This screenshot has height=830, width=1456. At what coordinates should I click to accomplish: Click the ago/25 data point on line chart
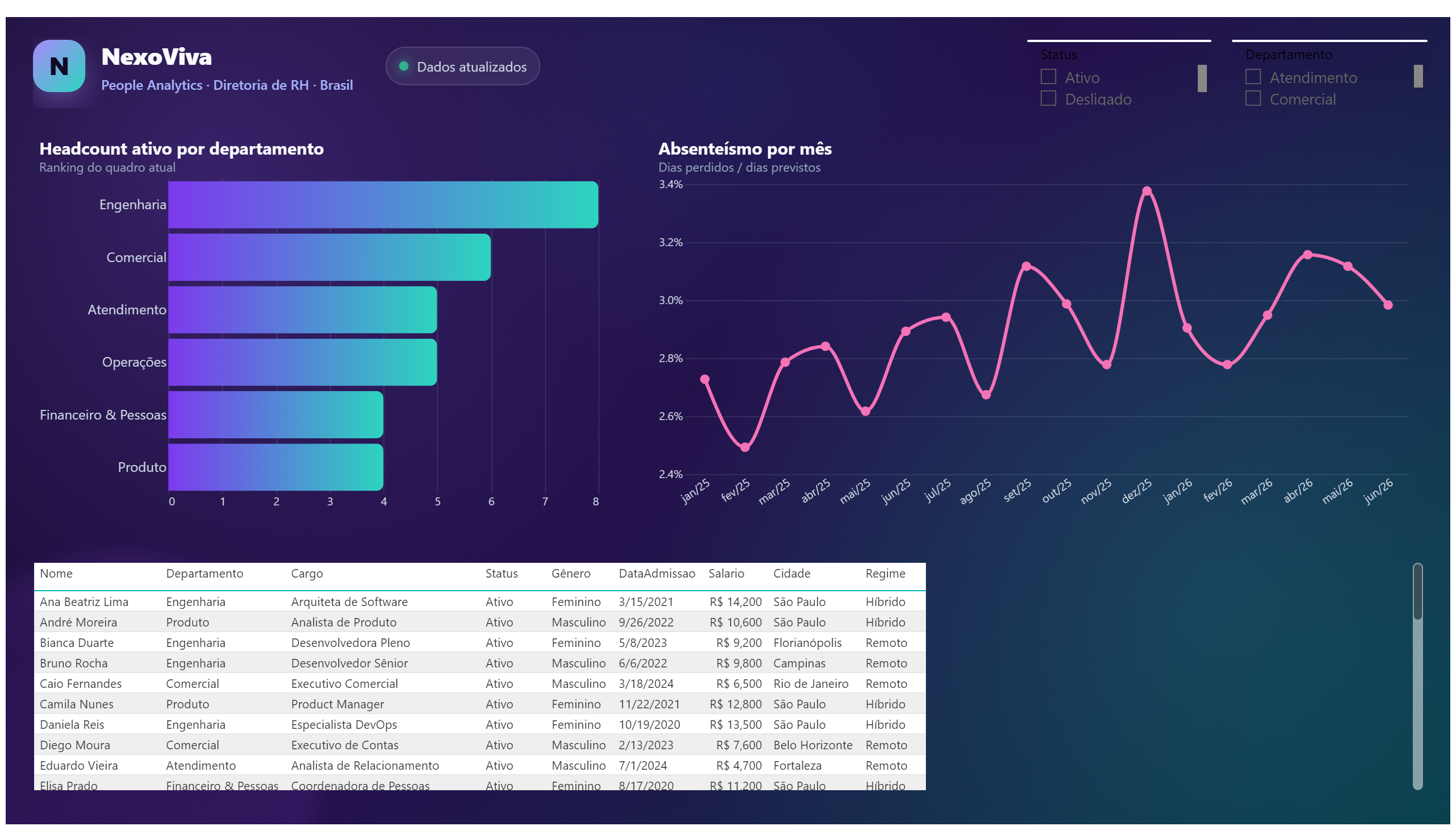986,395
